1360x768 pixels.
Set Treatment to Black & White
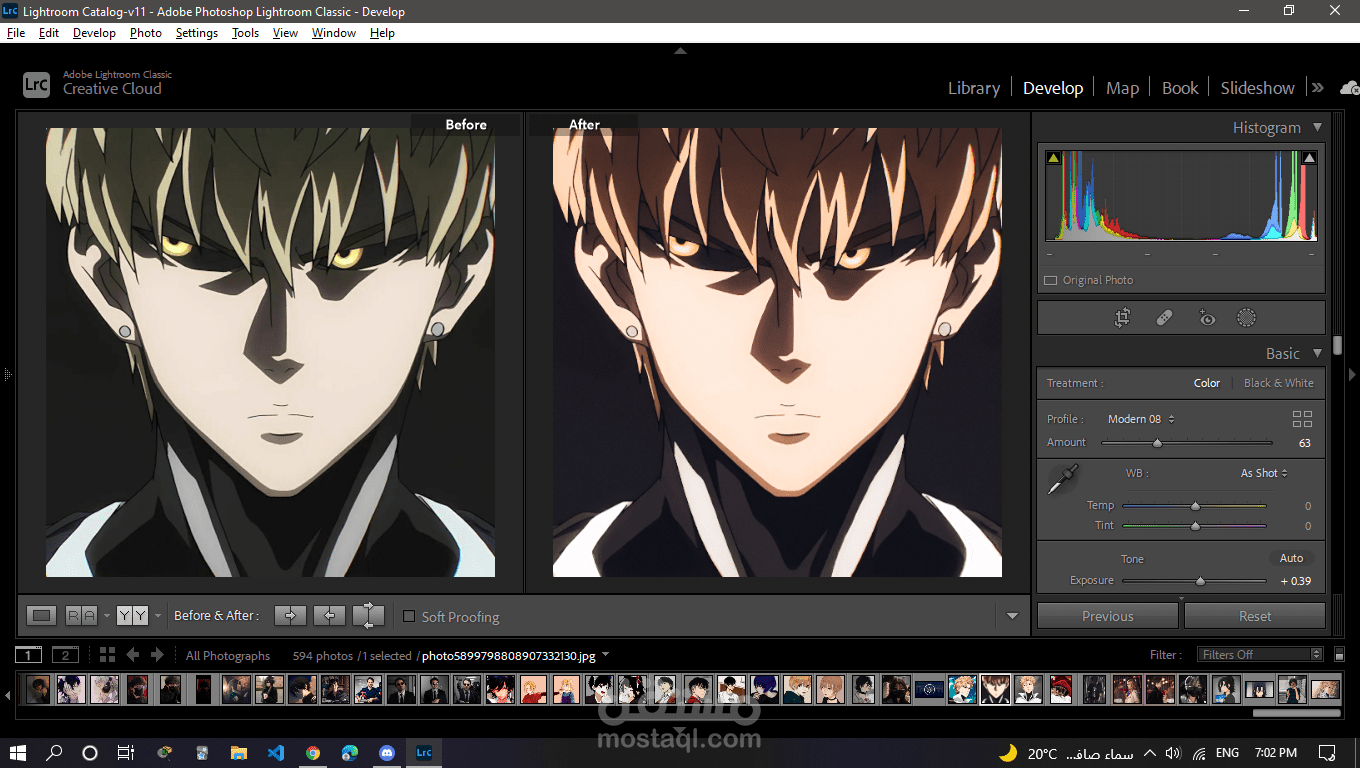point(1279,383)
